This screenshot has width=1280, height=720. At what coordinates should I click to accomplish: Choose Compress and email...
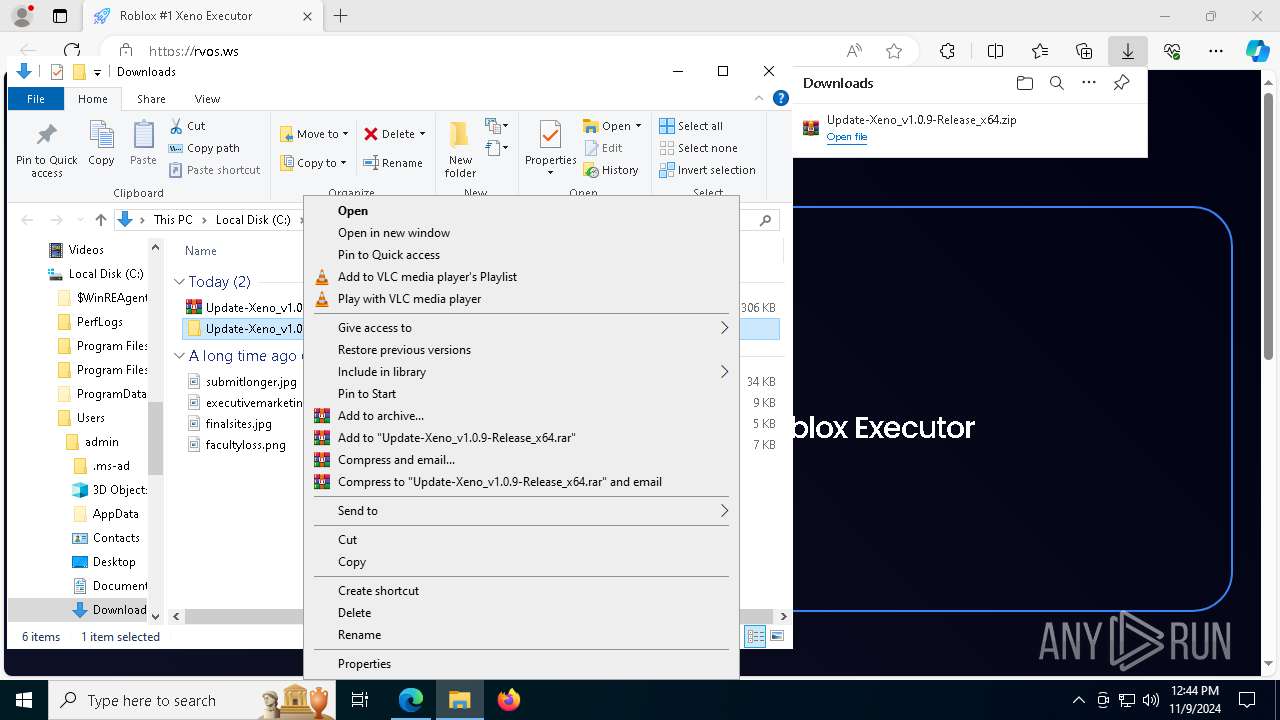click(x=521, y=460)
